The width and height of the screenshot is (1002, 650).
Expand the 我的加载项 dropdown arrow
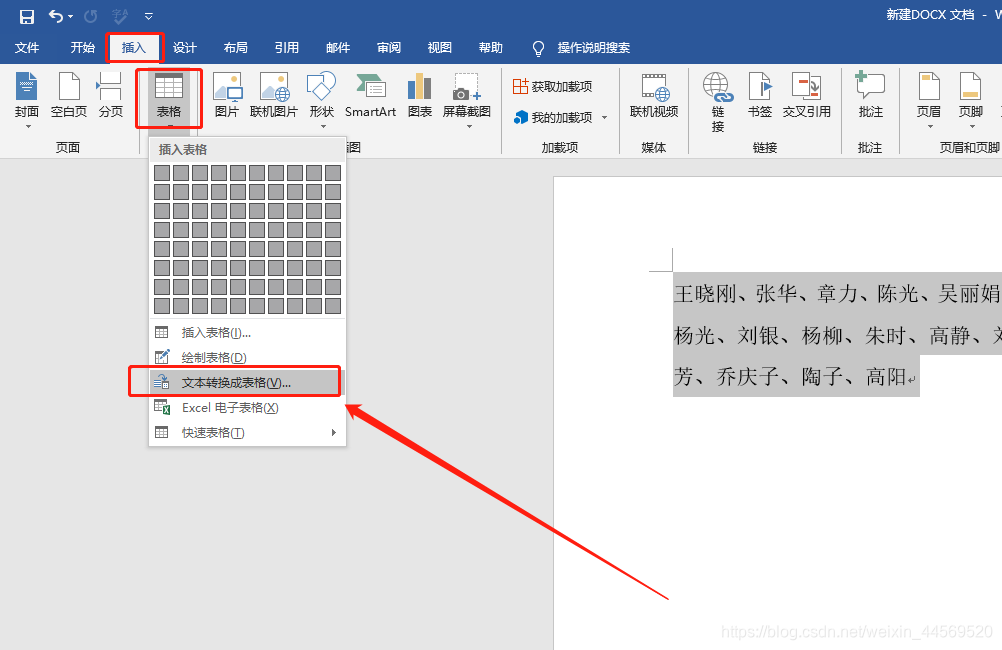605,118
